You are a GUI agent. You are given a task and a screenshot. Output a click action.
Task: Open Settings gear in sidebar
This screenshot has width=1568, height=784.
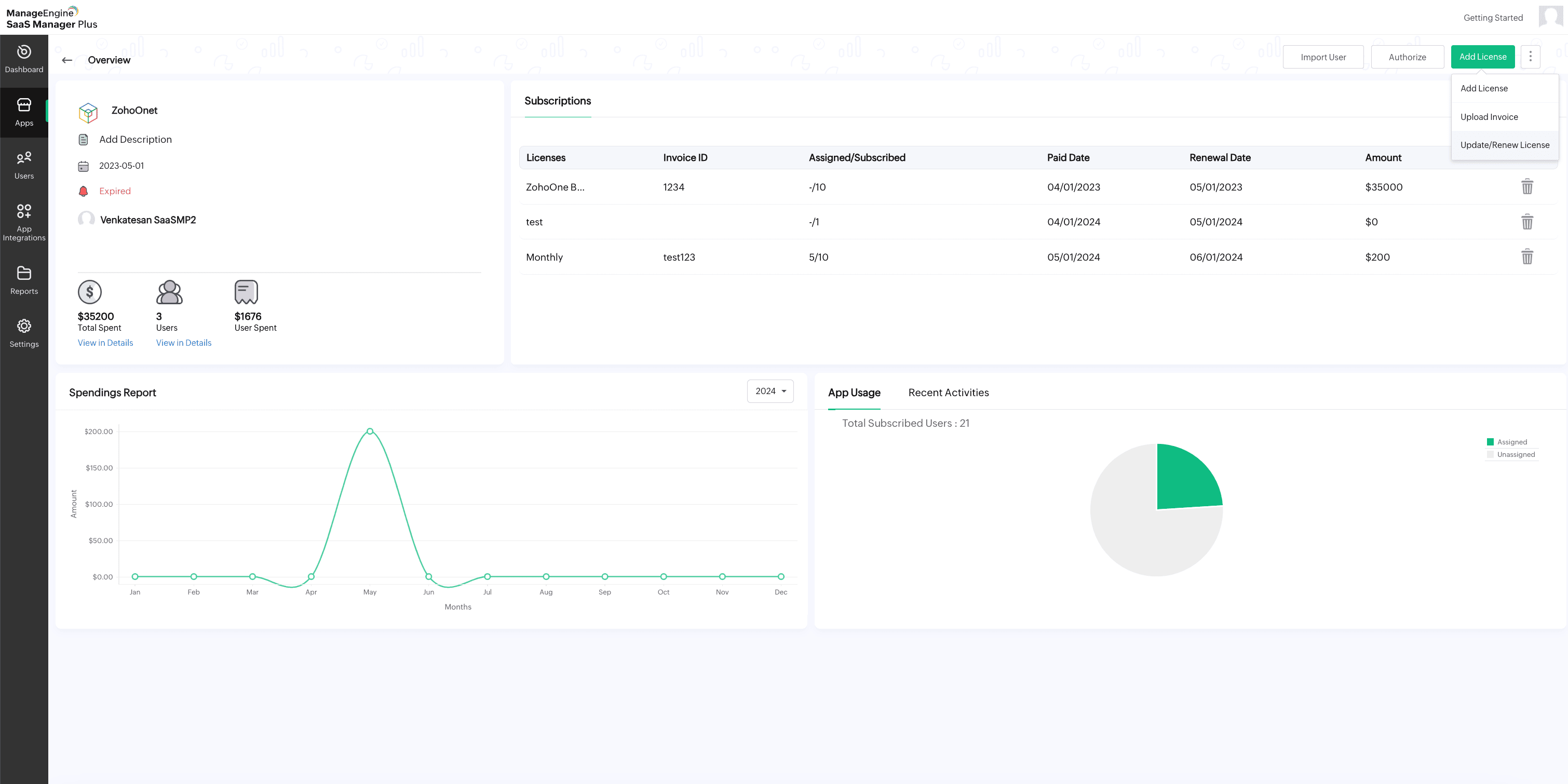(24, 333)
